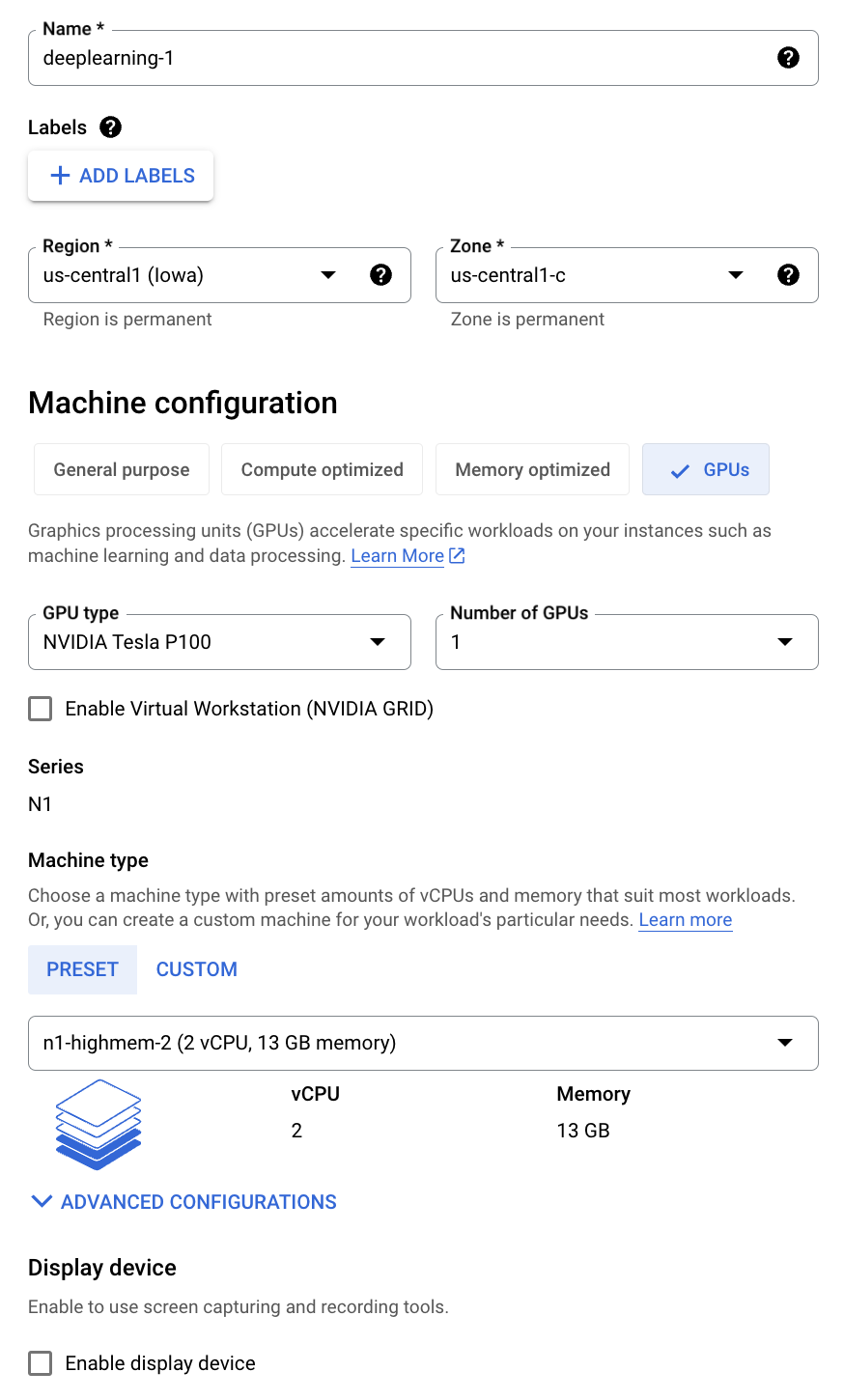The height and width of the screenshot is (1400, 844).
Task: Click the Zone field help icon
Action: click(788, 275)
